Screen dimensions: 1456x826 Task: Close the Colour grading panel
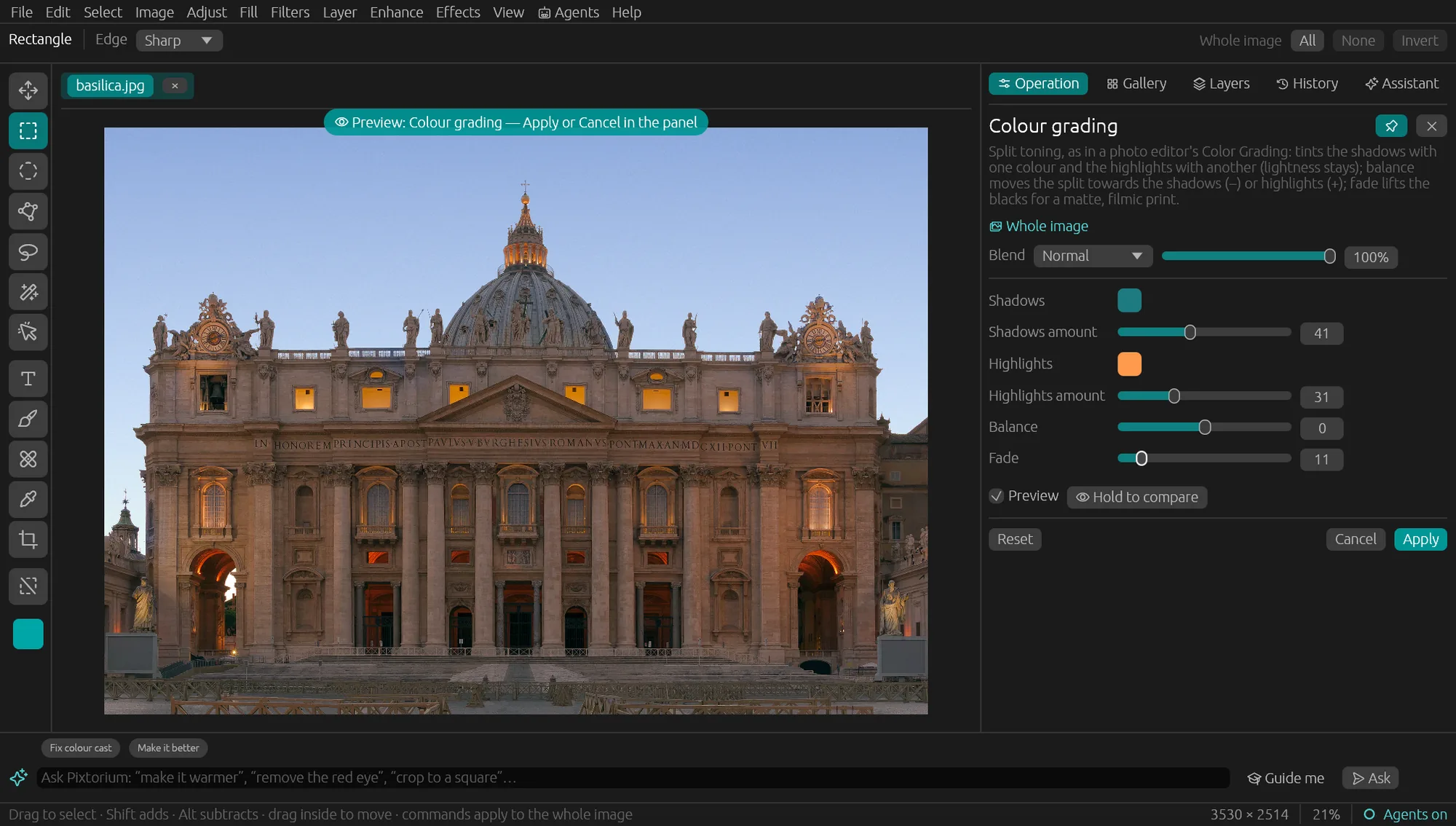1431,126
